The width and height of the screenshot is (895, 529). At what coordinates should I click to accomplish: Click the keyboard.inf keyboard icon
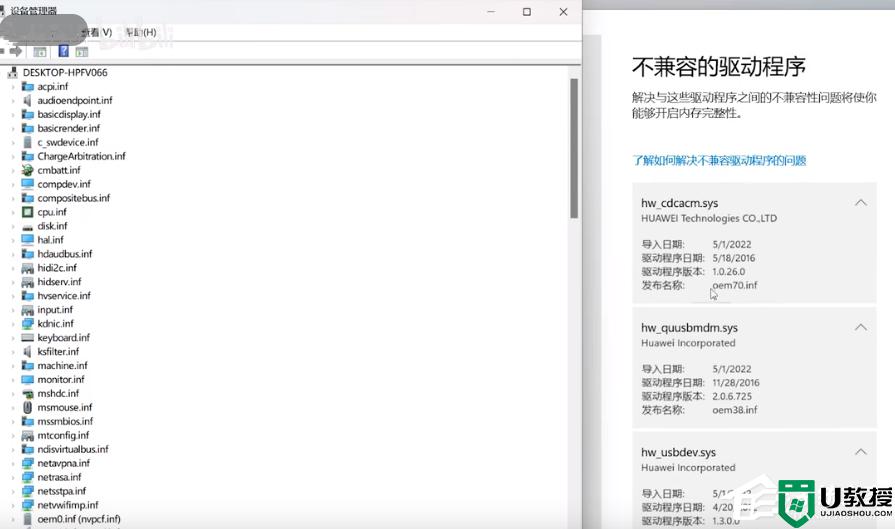tap(28, 338)
